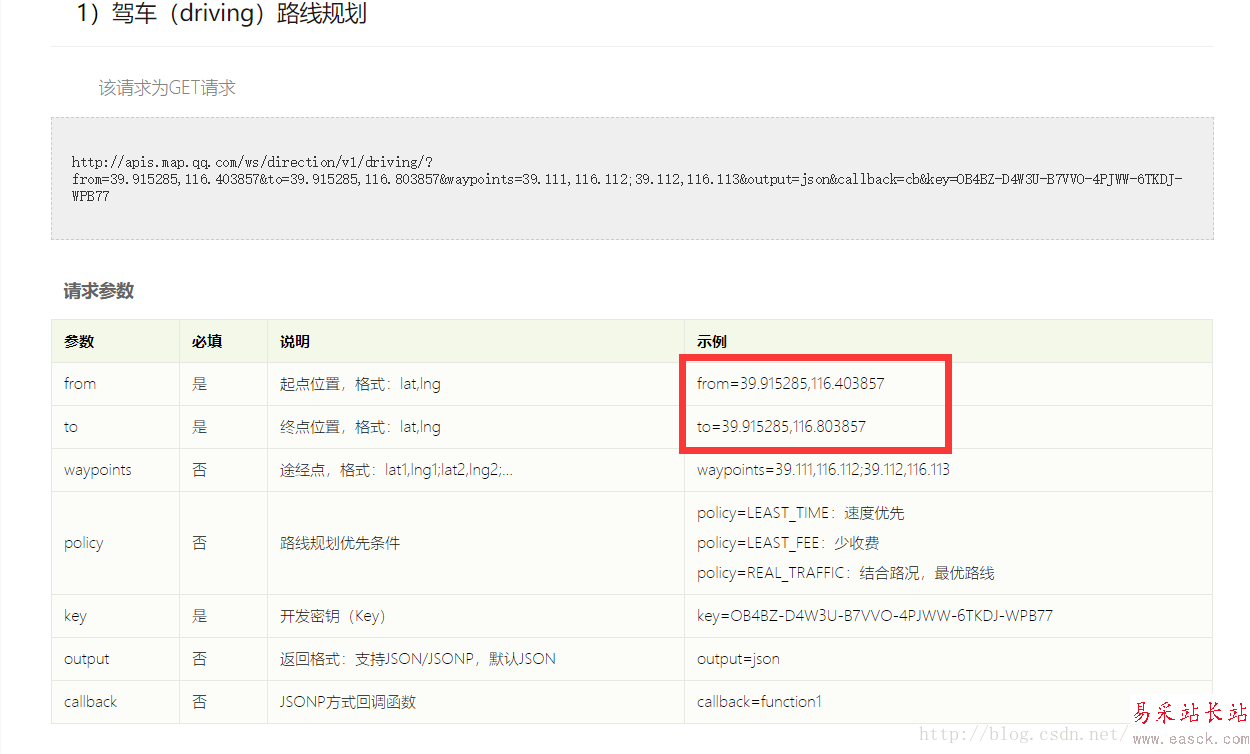Click '是' in the to row
Screen dimensions: 1250x754
click(x=200, y=427)
